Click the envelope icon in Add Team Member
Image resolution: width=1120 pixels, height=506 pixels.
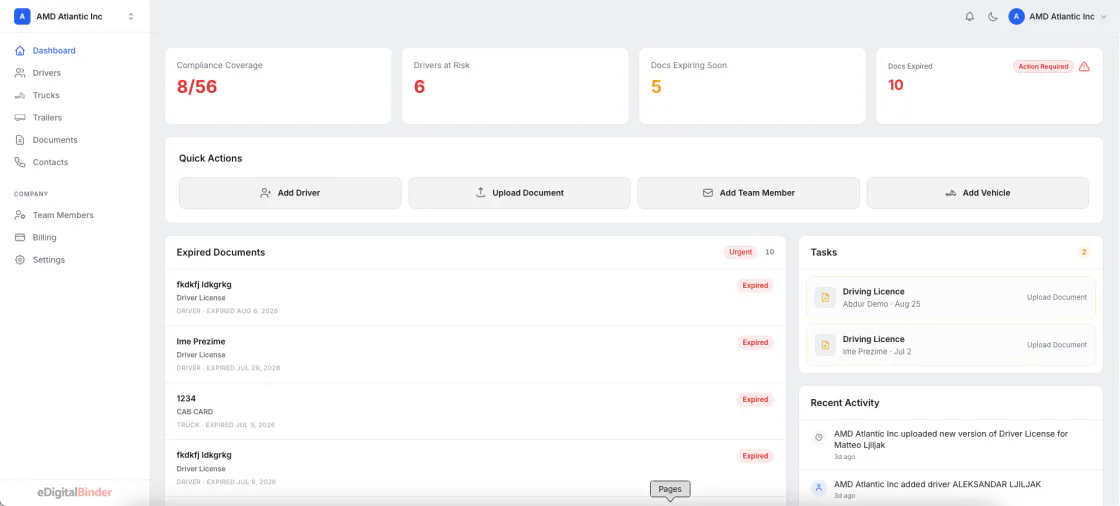(x=708, y=193)
